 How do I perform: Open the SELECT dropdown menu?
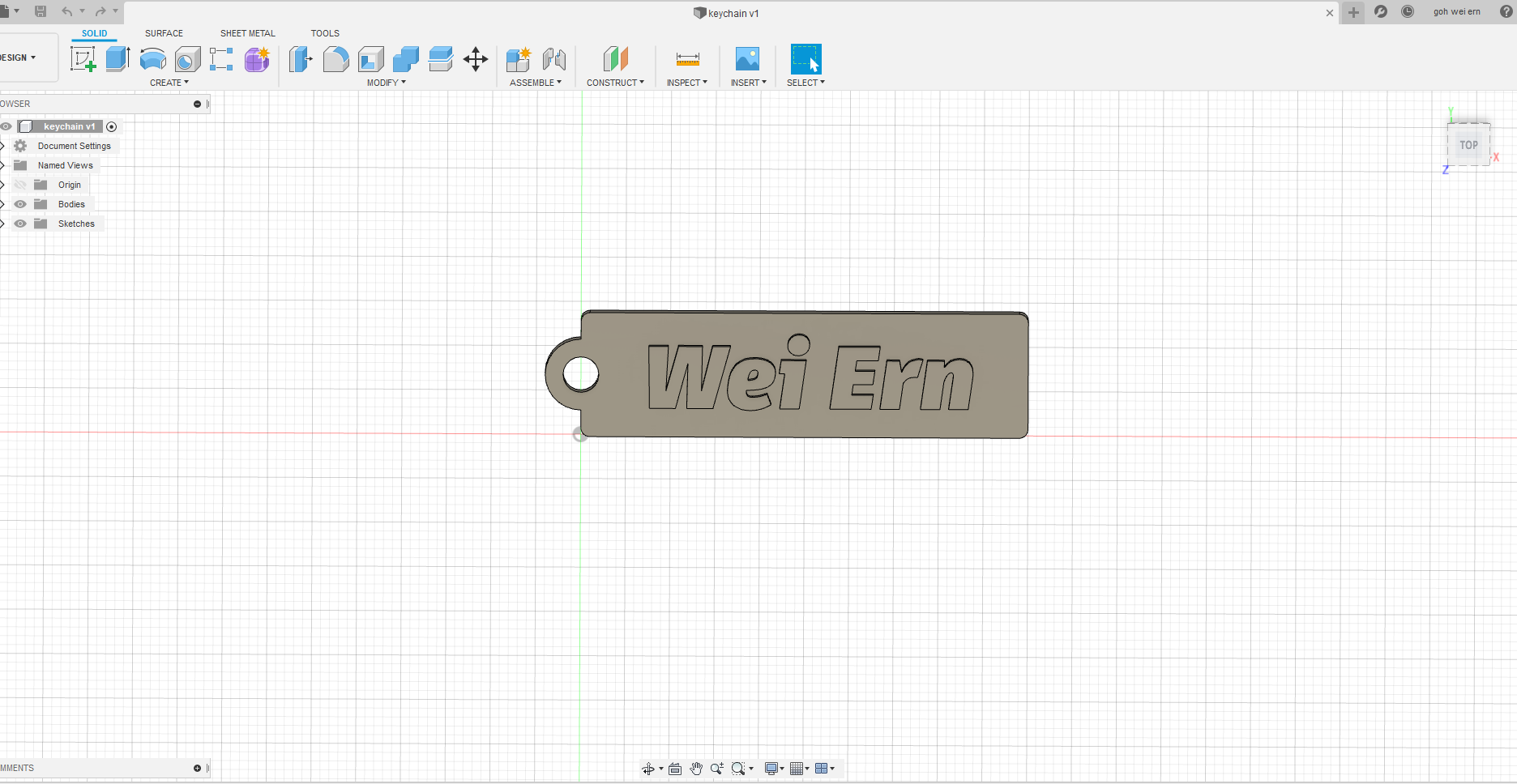[x=806, y=83]
